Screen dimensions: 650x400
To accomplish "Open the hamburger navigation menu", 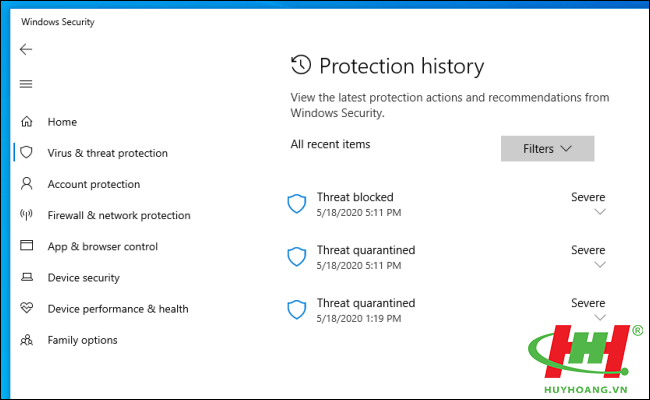I will (x=26, y=84).
